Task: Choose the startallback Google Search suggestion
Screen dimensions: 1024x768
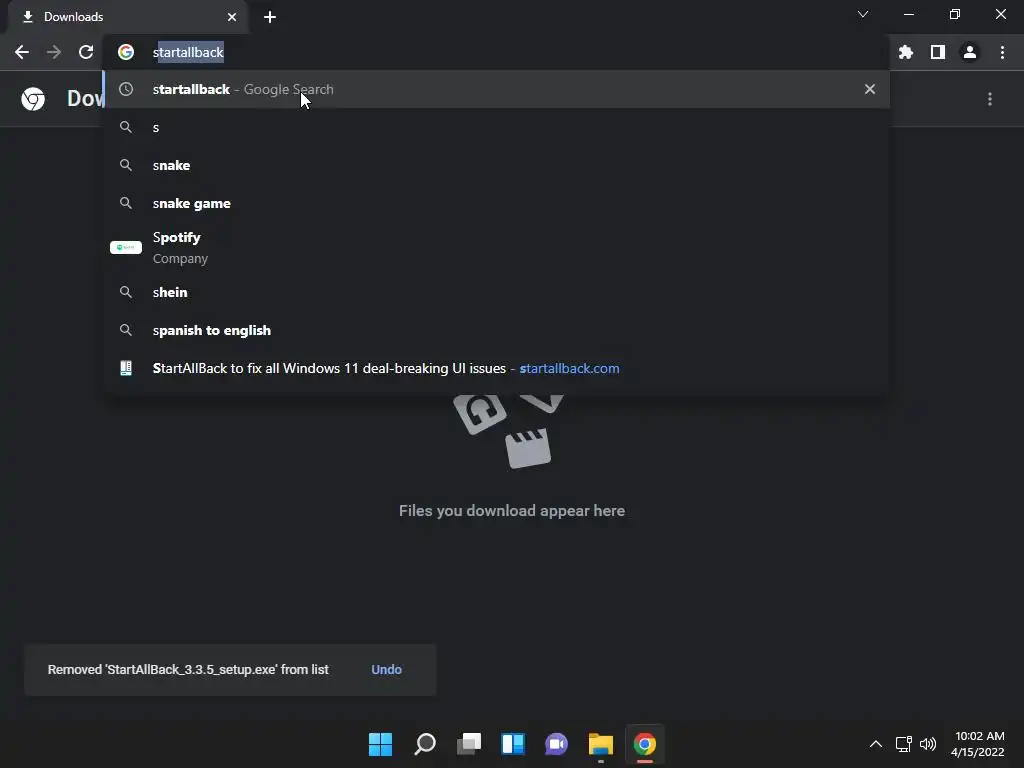Action: [496, 89]
